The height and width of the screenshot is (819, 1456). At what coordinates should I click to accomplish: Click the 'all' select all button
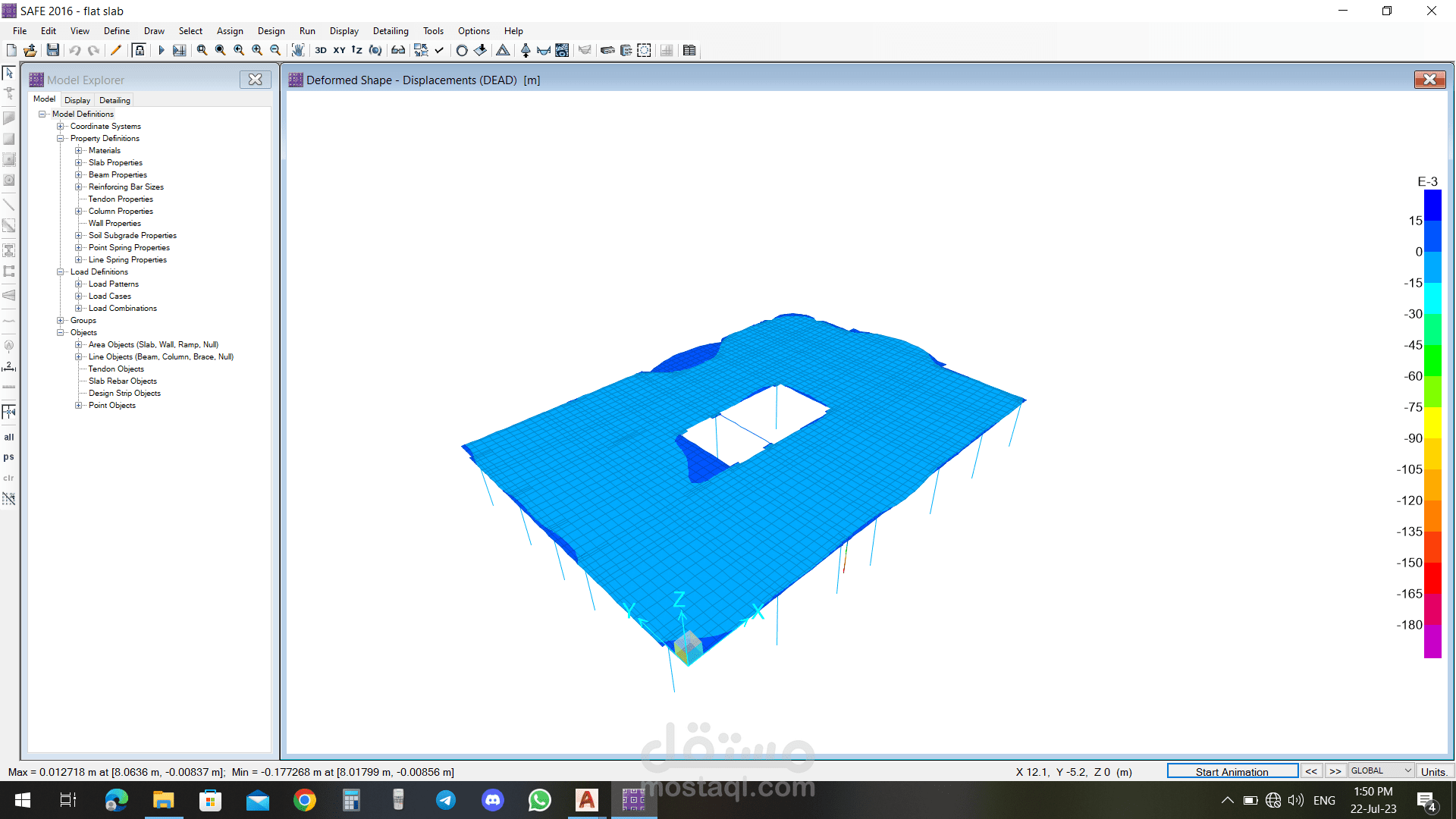click(x=9, y=437)
